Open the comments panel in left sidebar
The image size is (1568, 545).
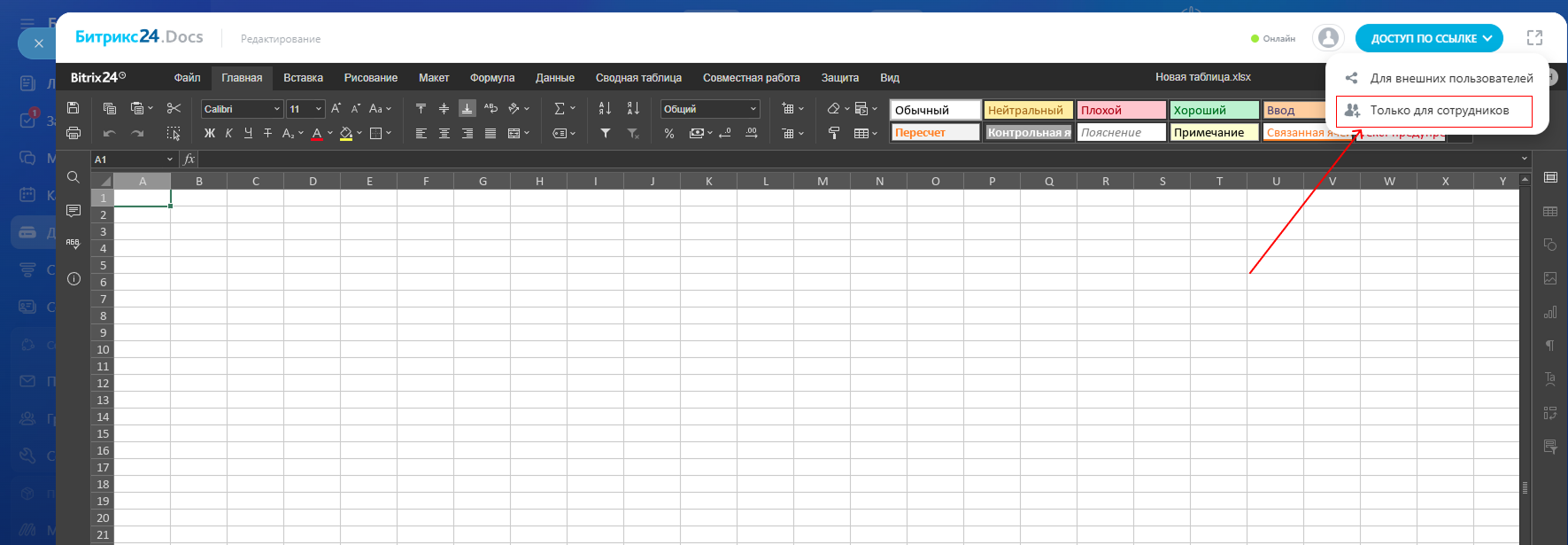pyautogui.click(x=73, y=211)
